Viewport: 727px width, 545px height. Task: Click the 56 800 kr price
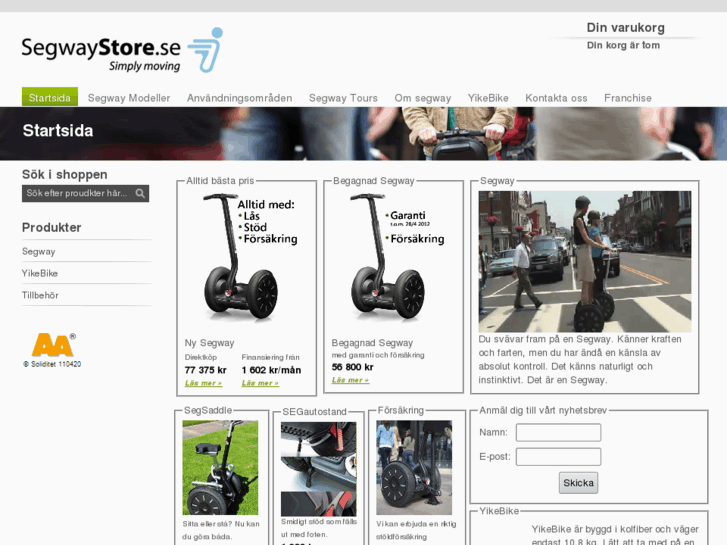pos(352,367)
